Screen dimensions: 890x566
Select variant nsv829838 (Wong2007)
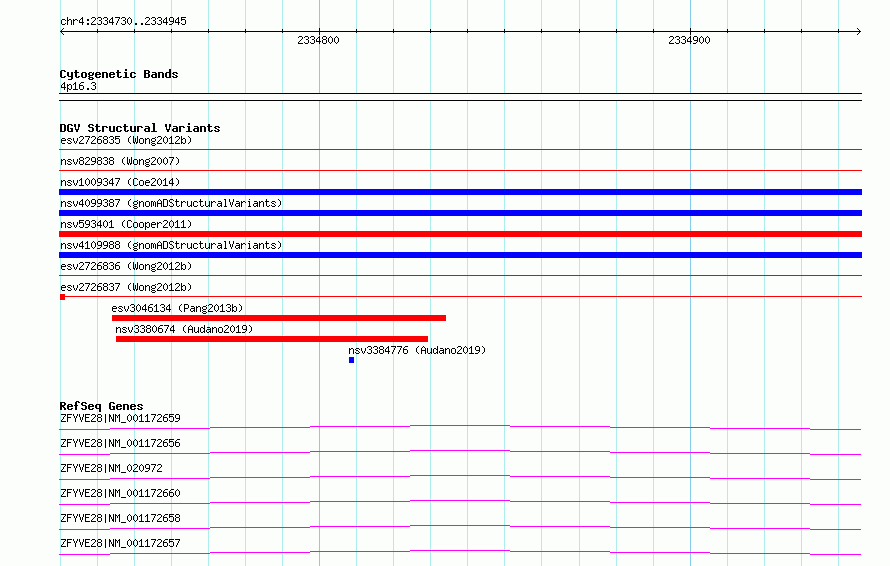(x=120, y=161)
